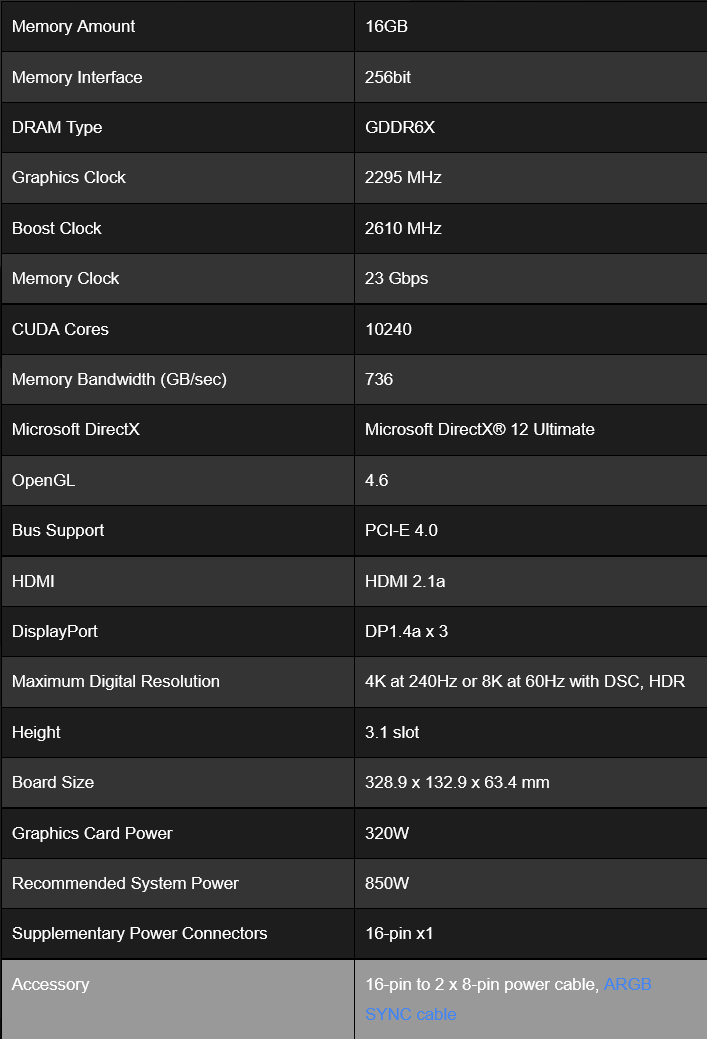
Task: Select the 16-pin x1 power connector value
Action: point(400,934)
